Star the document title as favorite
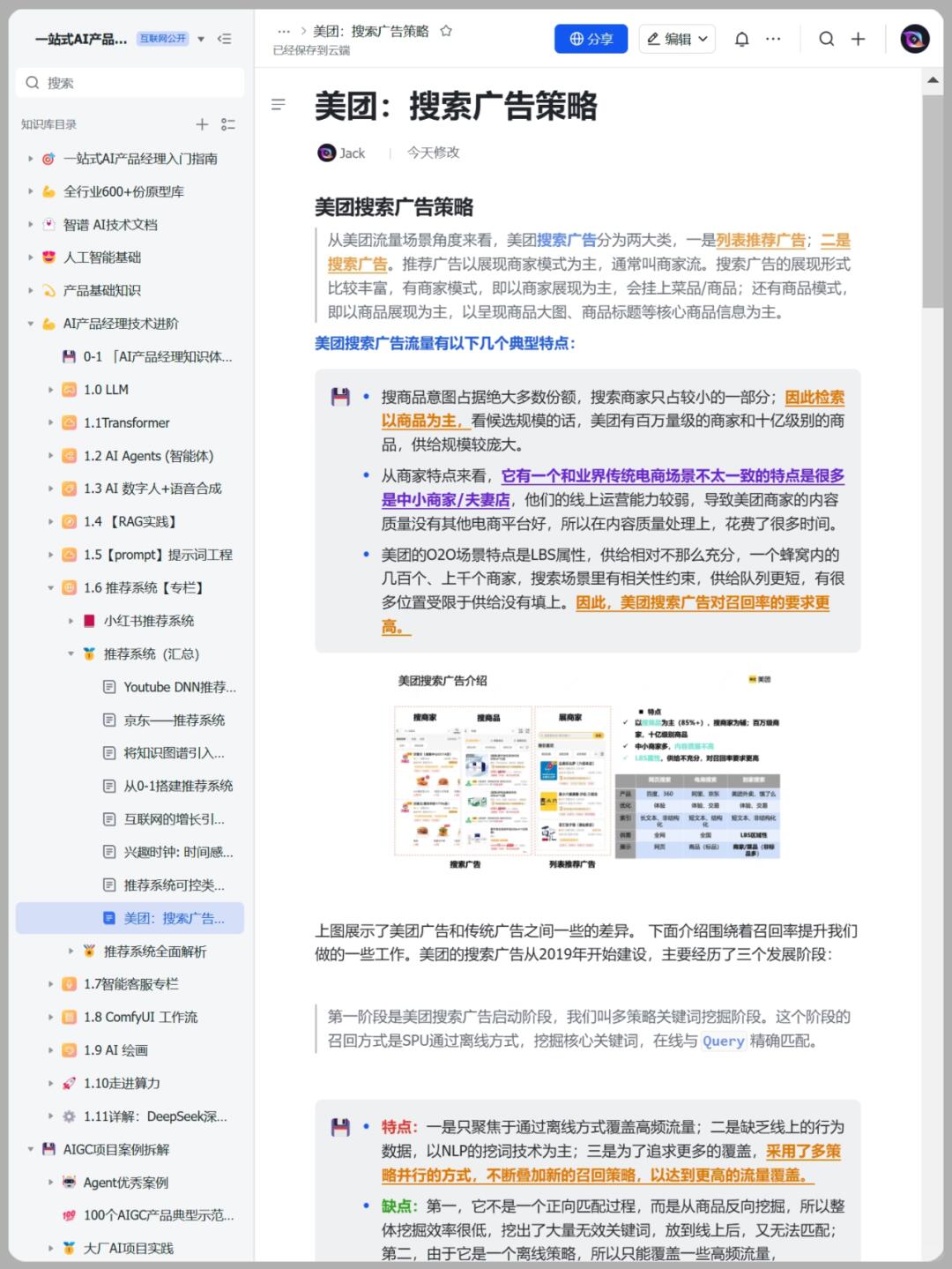Screen dimensions: 952x1269 446,31
